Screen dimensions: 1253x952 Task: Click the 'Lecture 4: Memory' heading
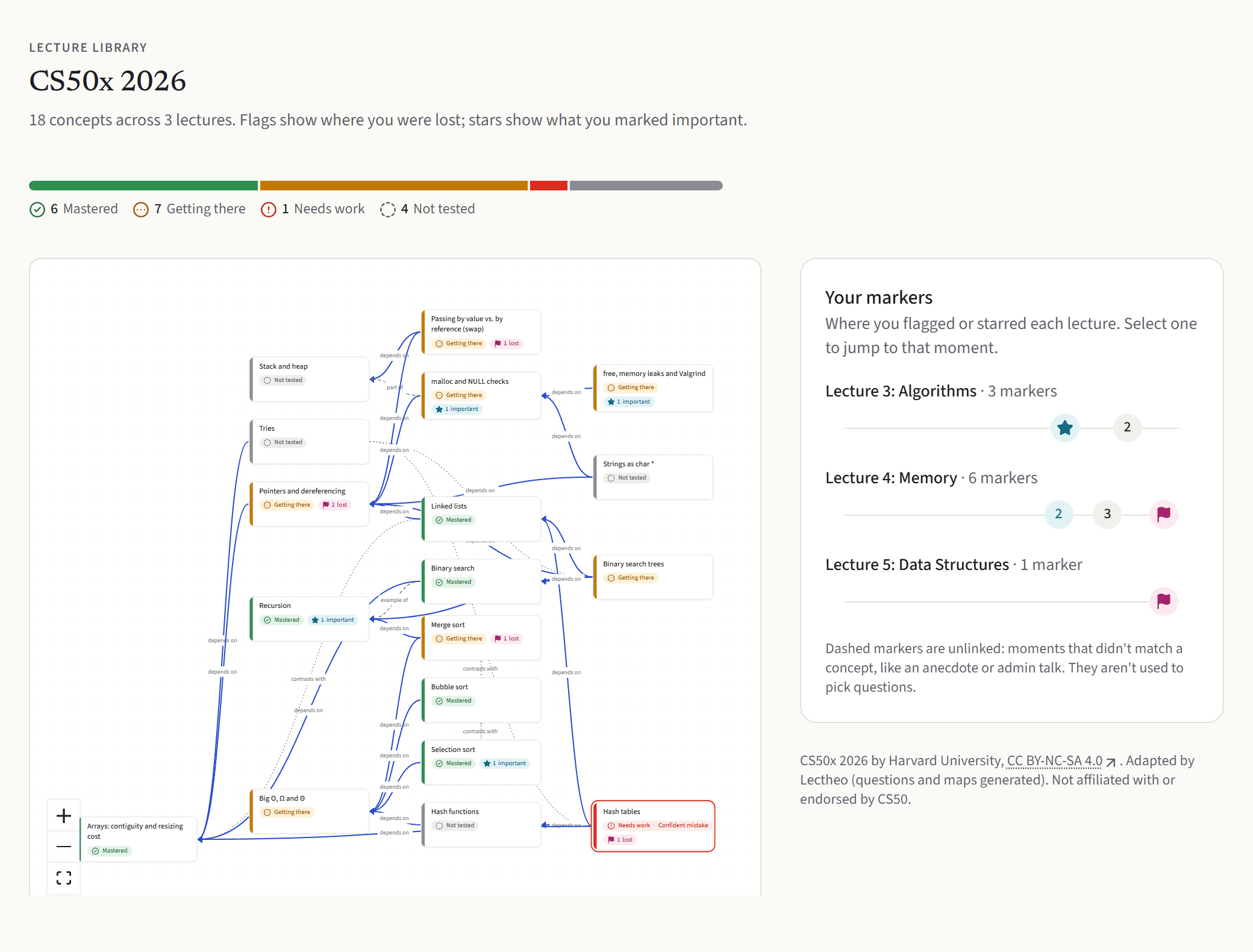[x=891, y=478]
